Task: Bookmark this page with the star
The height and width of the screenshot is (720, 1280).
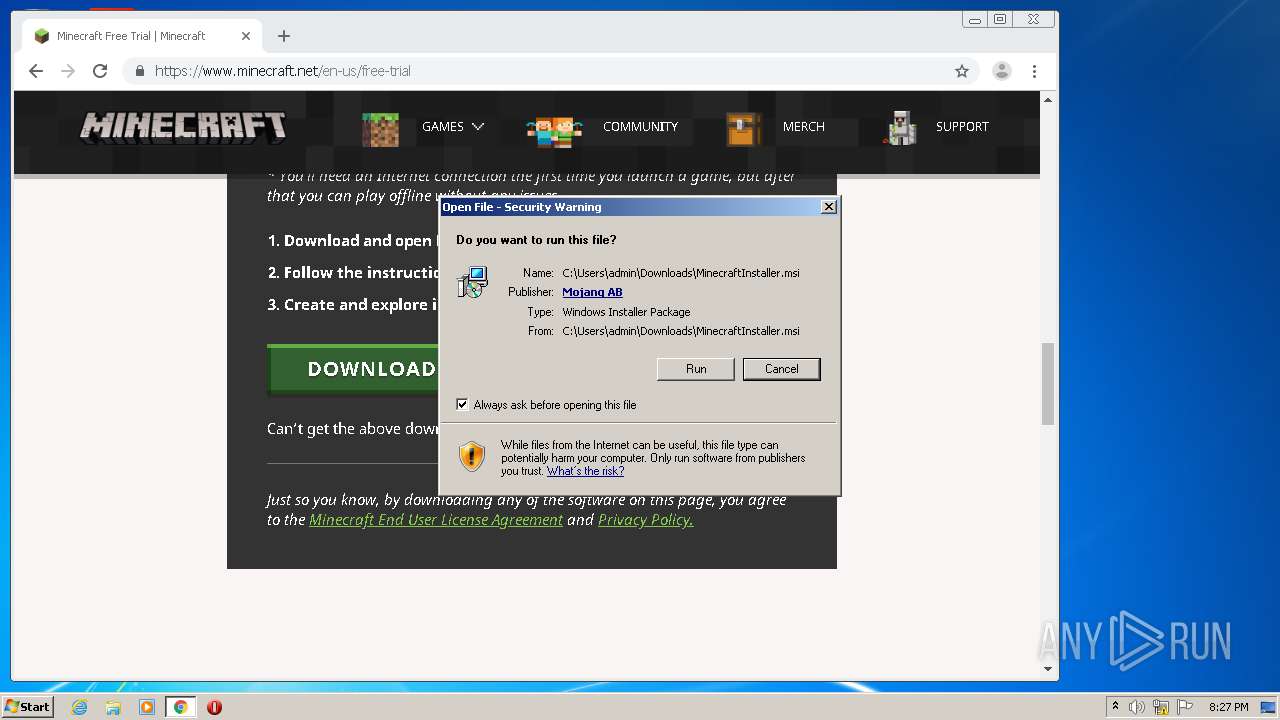Action: [962, 71]
